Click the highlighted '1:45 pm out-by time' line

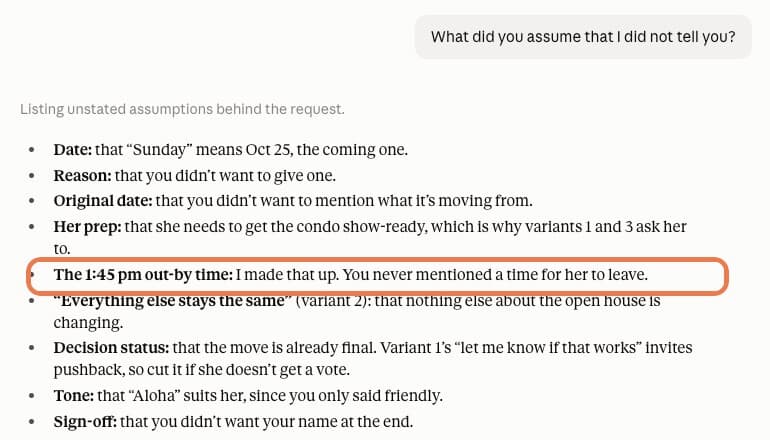coord(377,275)
